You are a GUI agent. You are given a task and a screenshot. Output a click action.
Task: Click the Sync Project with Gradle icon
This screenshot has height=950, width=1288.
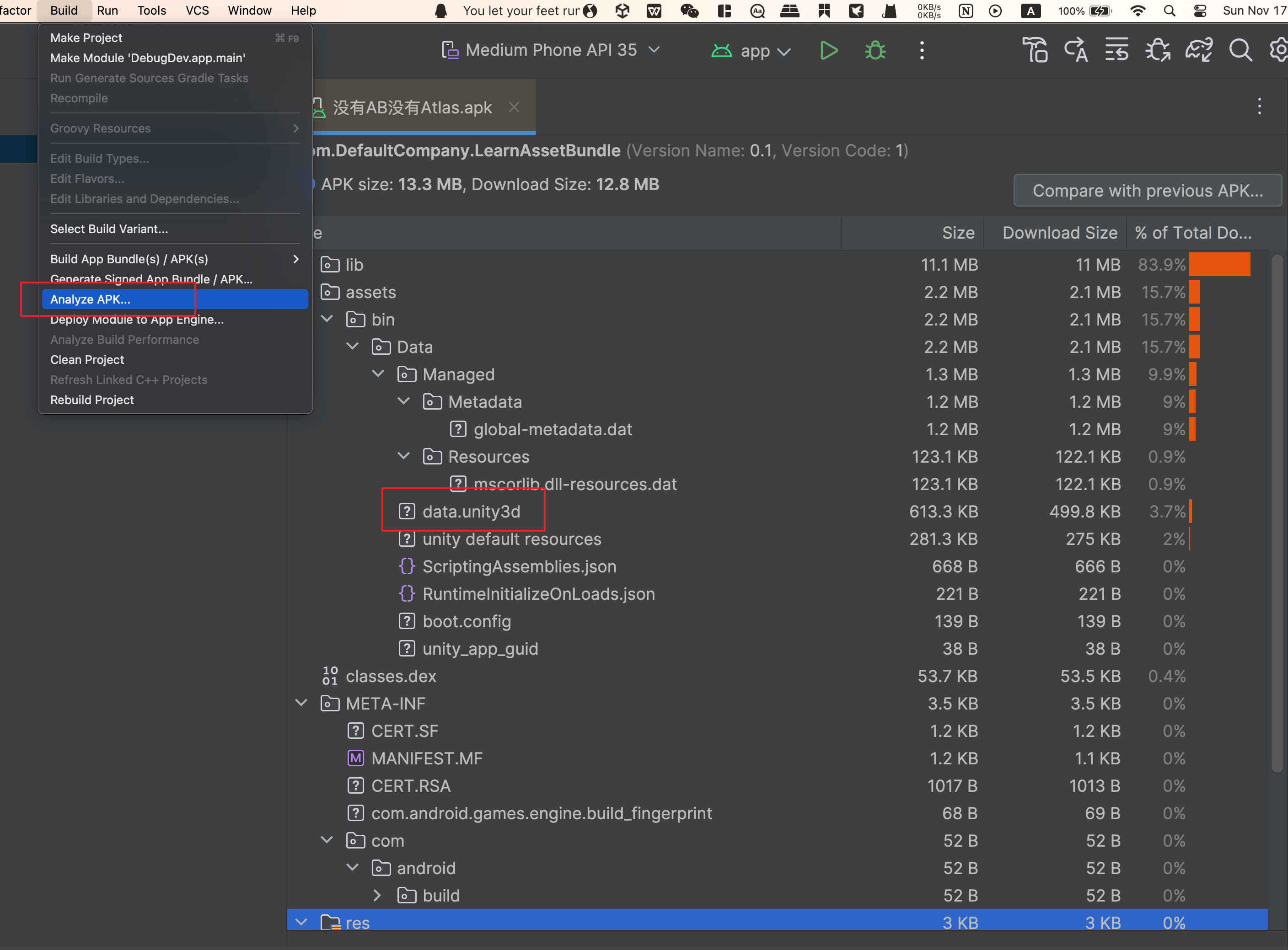point(1199,50)
